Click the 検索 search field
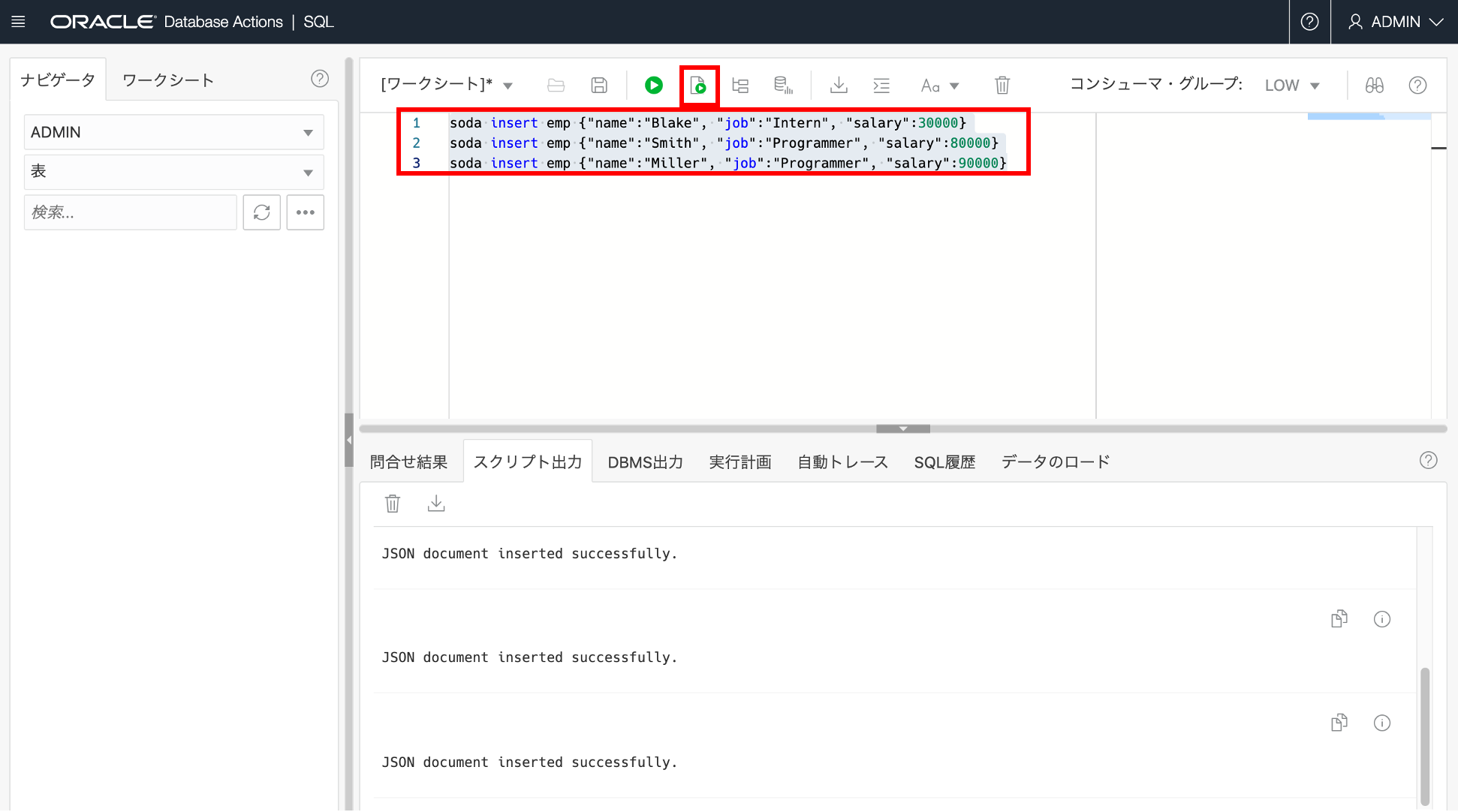 [x=131, y=212]
